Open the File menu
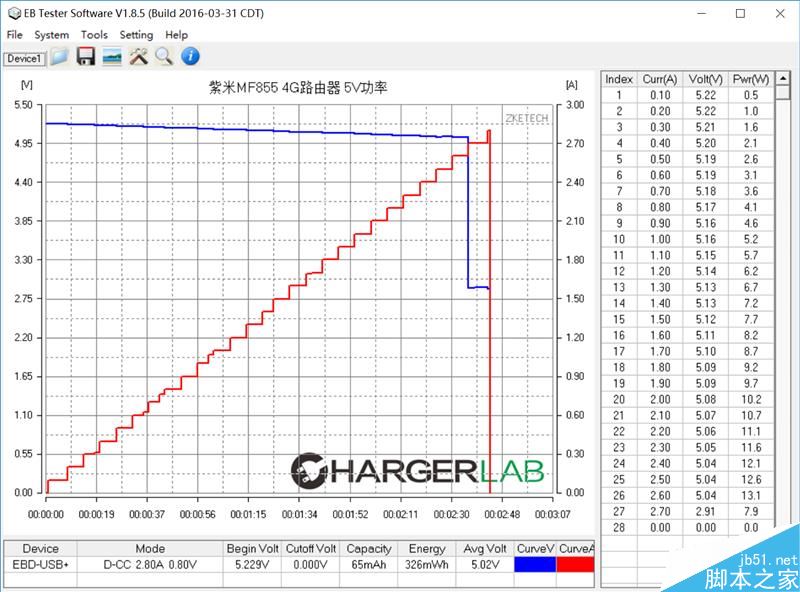This screenshot has width=800, height=592. coord(14,35)
